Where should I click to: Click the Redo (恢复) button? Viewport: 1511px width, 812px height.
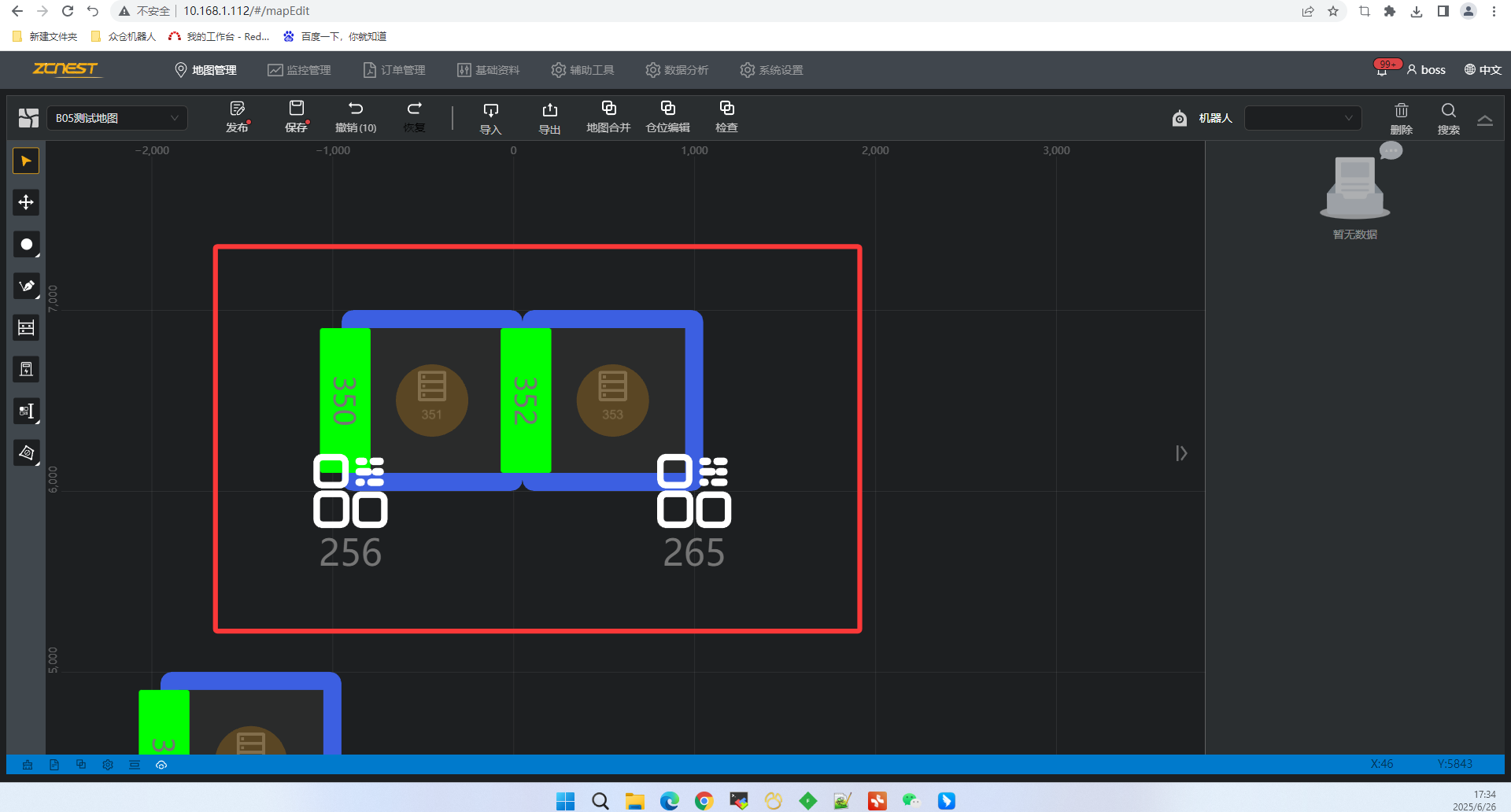coord(415,117)
